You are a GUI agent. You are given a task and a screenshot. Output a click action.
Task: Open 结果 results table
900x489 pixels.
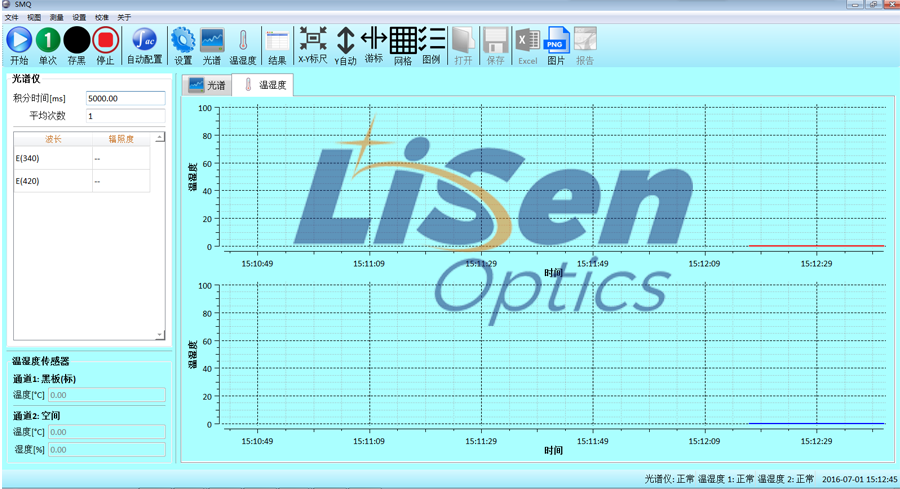click(277, 46)
